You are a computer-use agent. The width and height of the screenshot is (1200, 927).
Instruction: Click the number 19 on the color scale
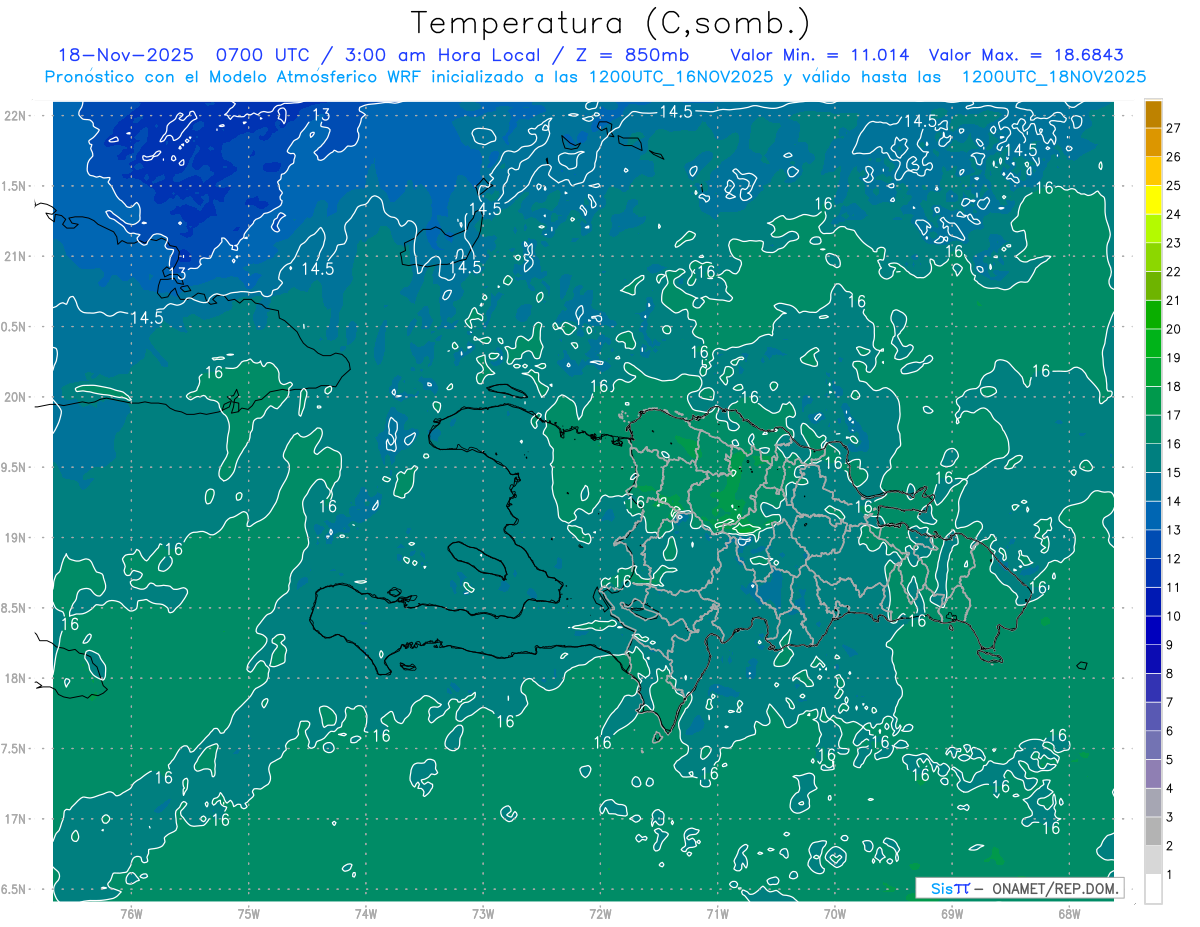click(1174, 358)
